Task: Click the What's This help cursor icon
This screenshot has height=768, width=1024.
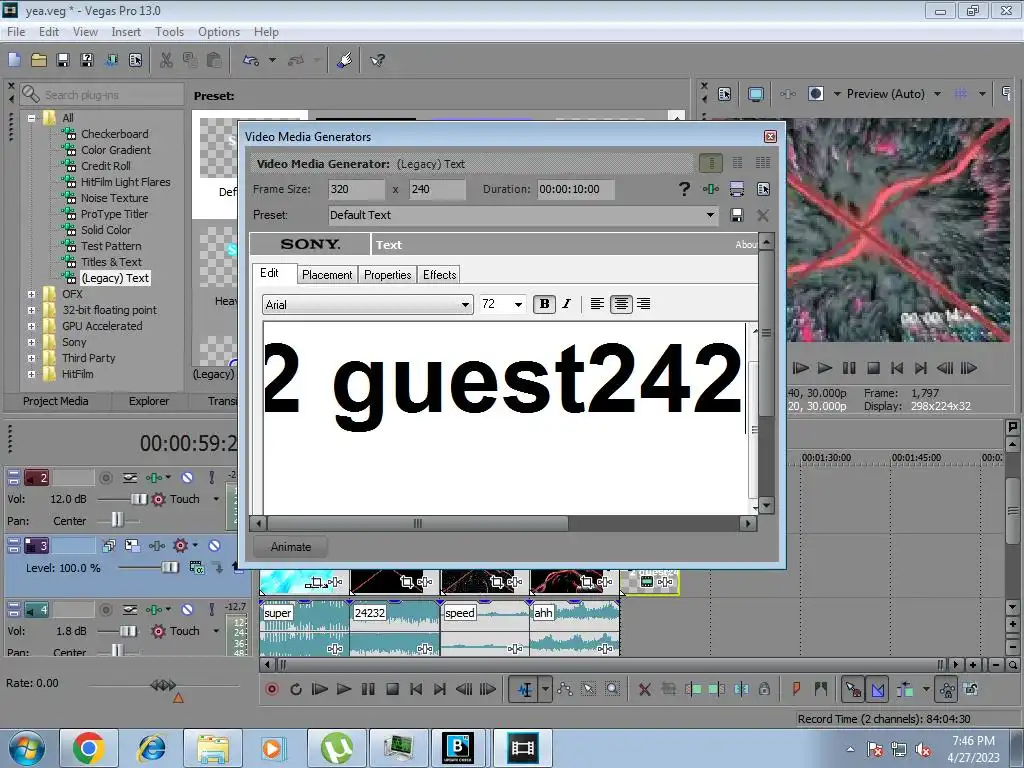Action: (377, 60)
